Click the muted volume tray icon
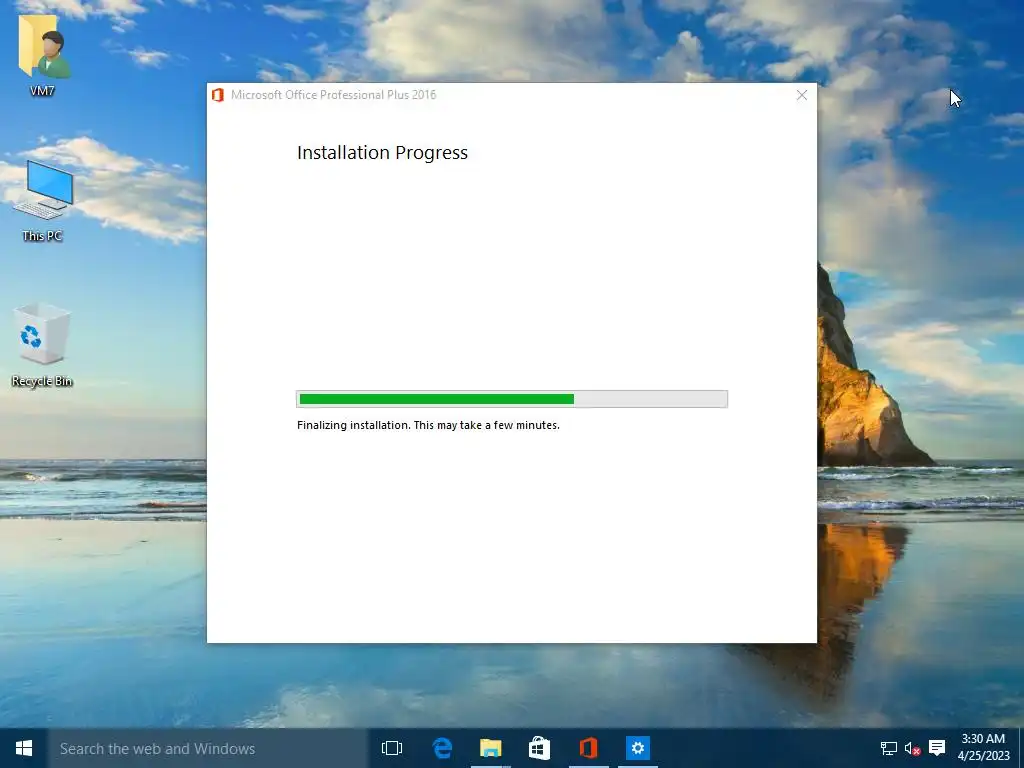The width and height of the screenshot is (1024, 768). 912,748
